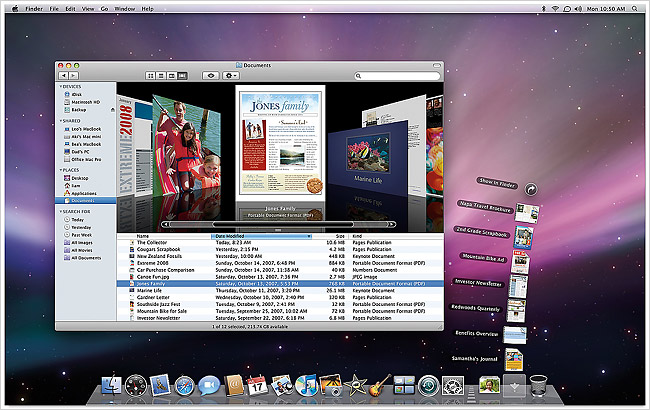This screenshot has height=410, width=650.
Task: Collapse the DEVICES sidebar section
Action: tap(61, 87)
